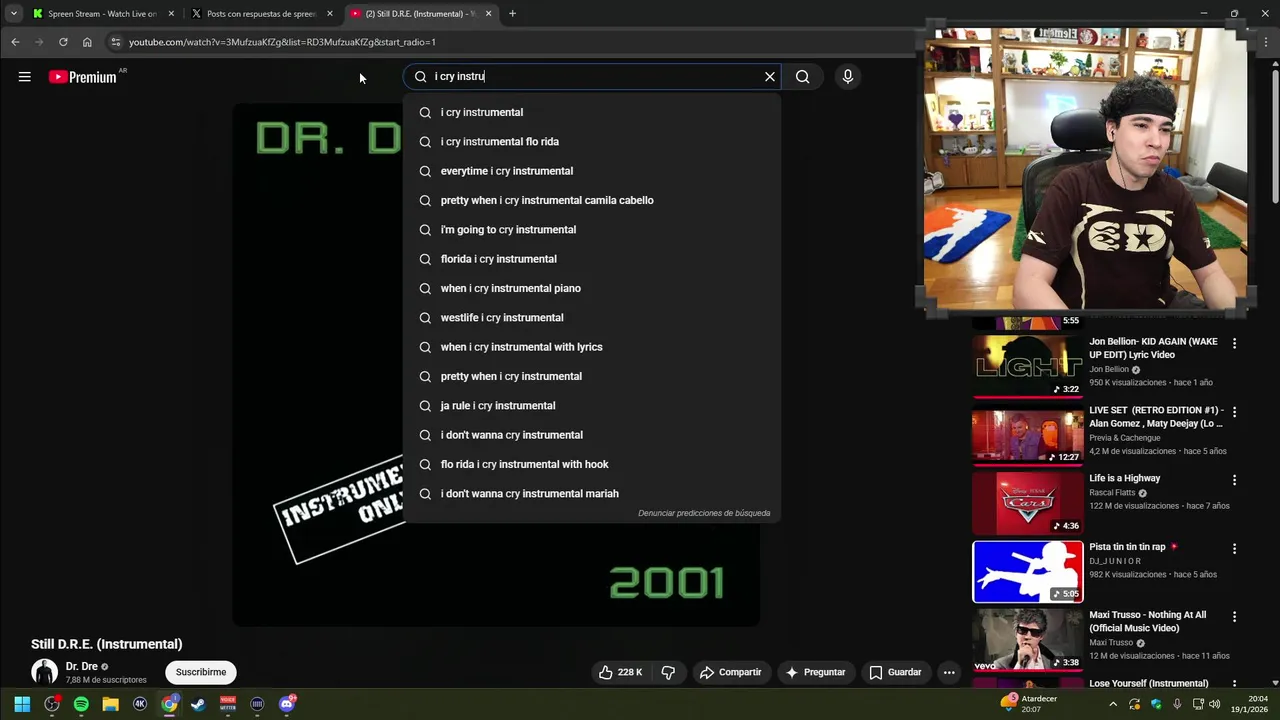Choose 'i'm going to cry instrumental' suggestion
The image size is (1280, 720).
point(592,230)
